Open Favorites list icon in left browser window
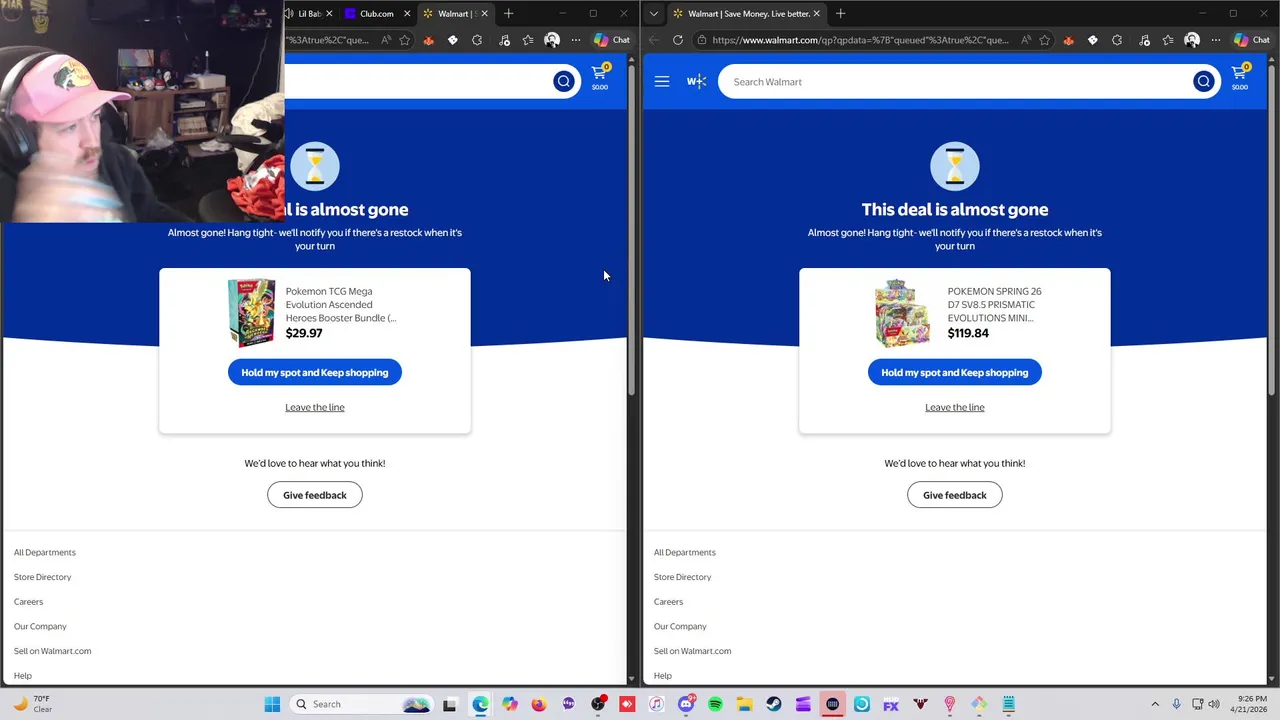1280x720 pixels. tap(528, 40)
